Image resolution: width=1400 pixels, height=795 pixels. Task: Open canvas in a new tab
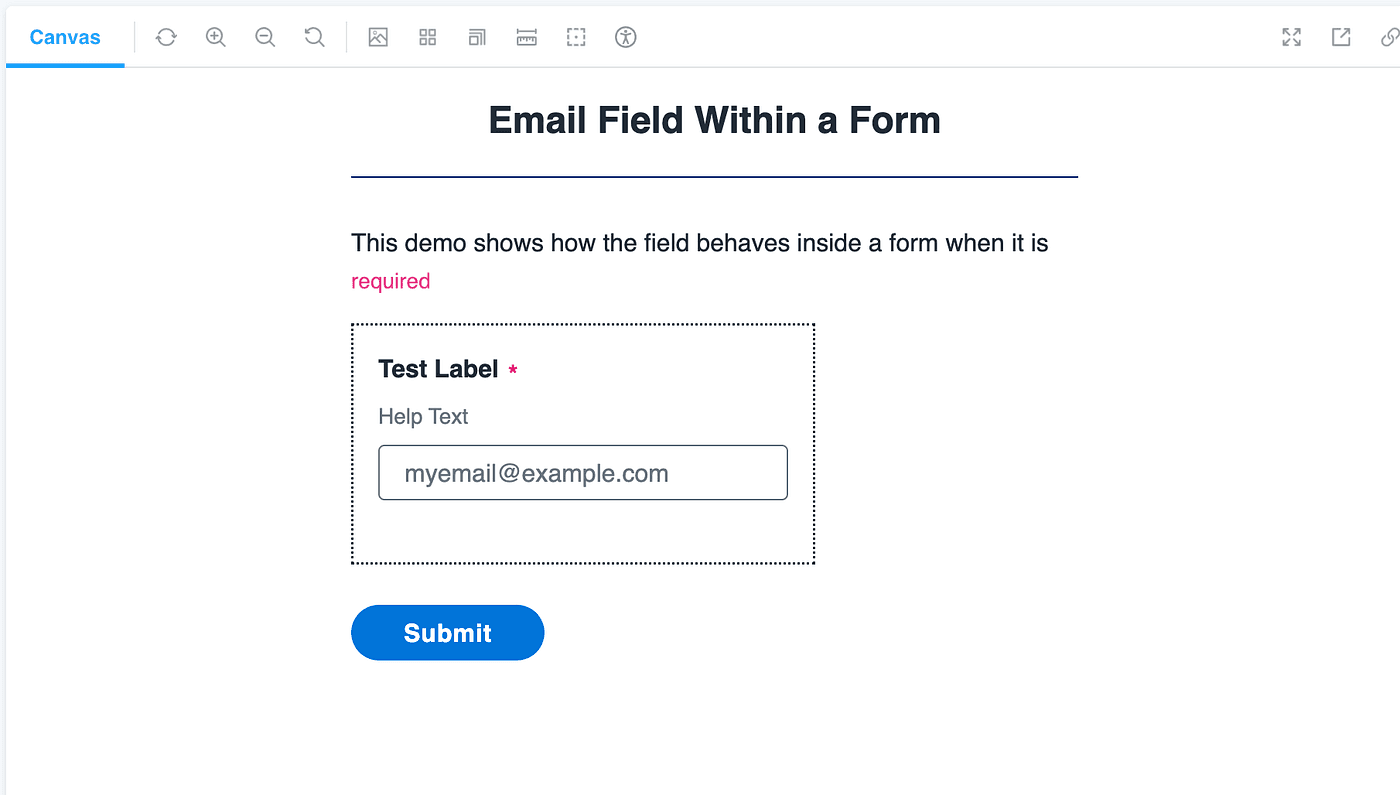tap(1341, 38)
